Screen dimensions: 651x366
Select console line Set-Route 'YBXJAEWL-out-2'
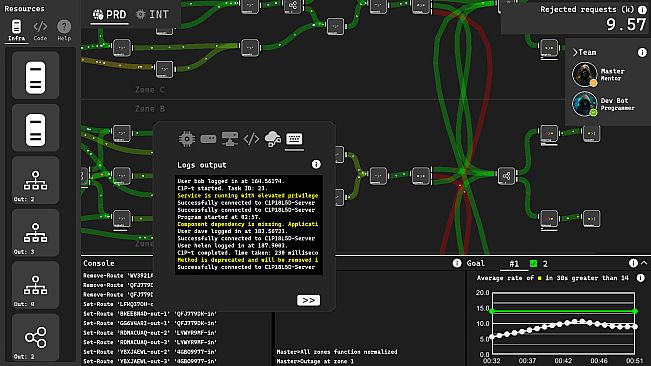click(150, 352)
